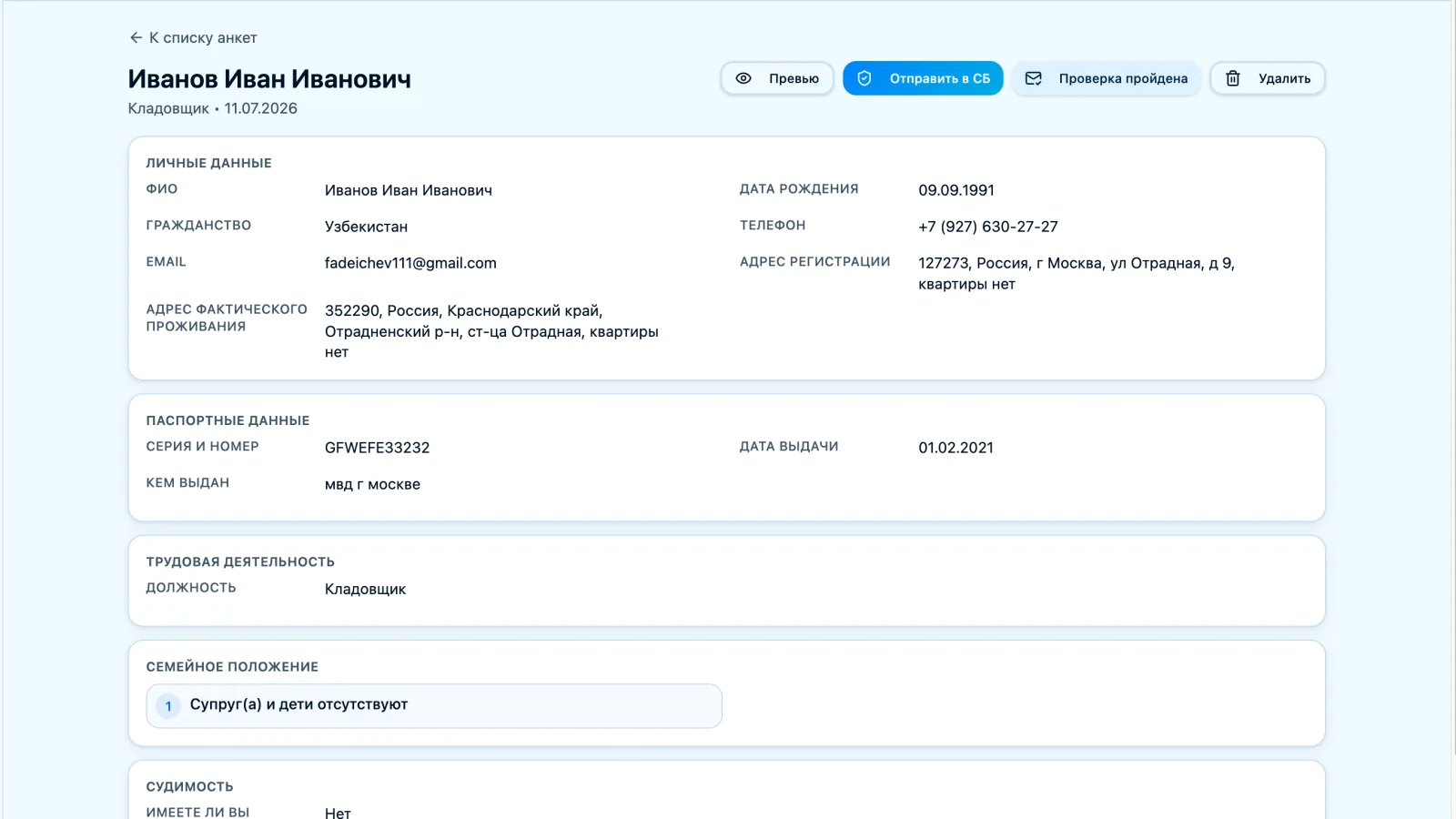Click the СУДИМОСТЬ section header
This screenshot has height=819, width=1456.
point(190,787)
